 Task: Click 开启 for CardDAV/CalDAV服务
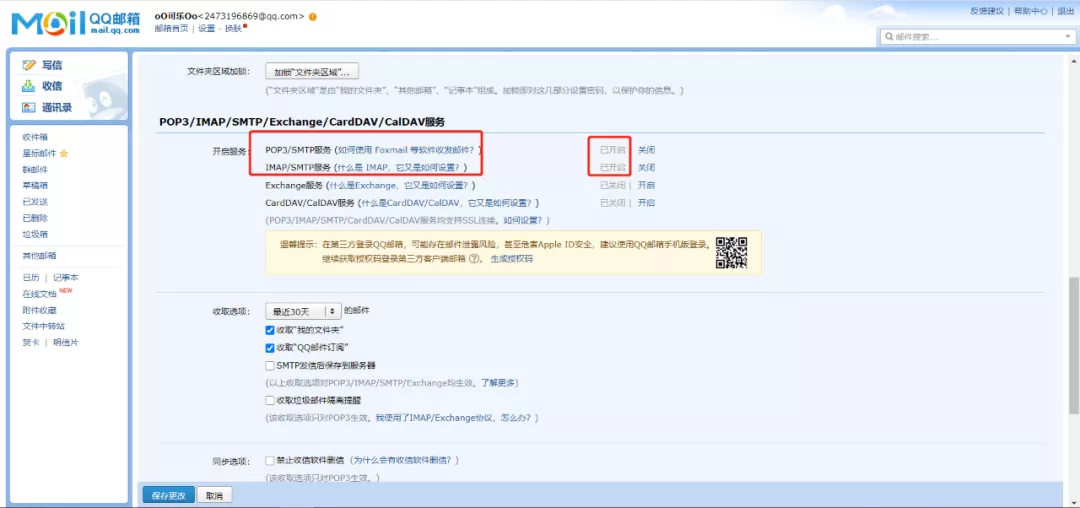(x=646, y=202)
